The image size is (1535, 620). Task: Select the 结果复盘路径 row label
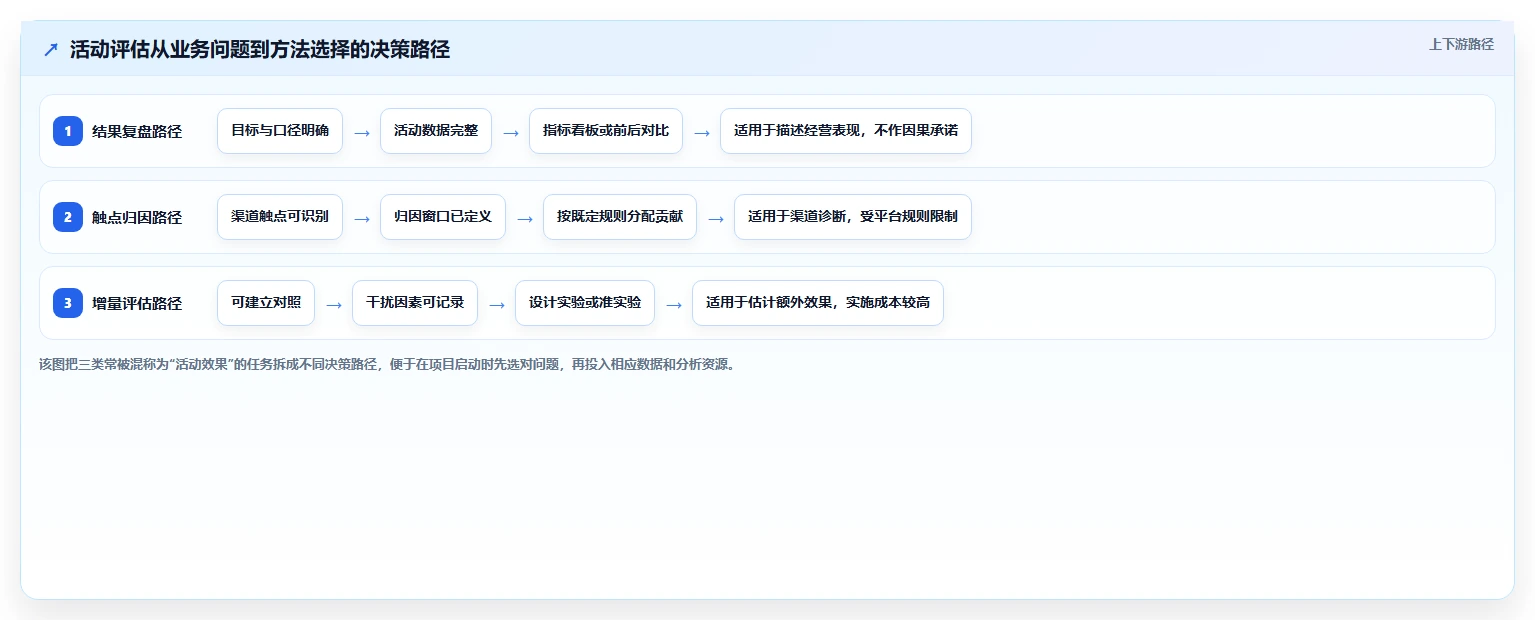pyautogui.click(x=137, y=131)
